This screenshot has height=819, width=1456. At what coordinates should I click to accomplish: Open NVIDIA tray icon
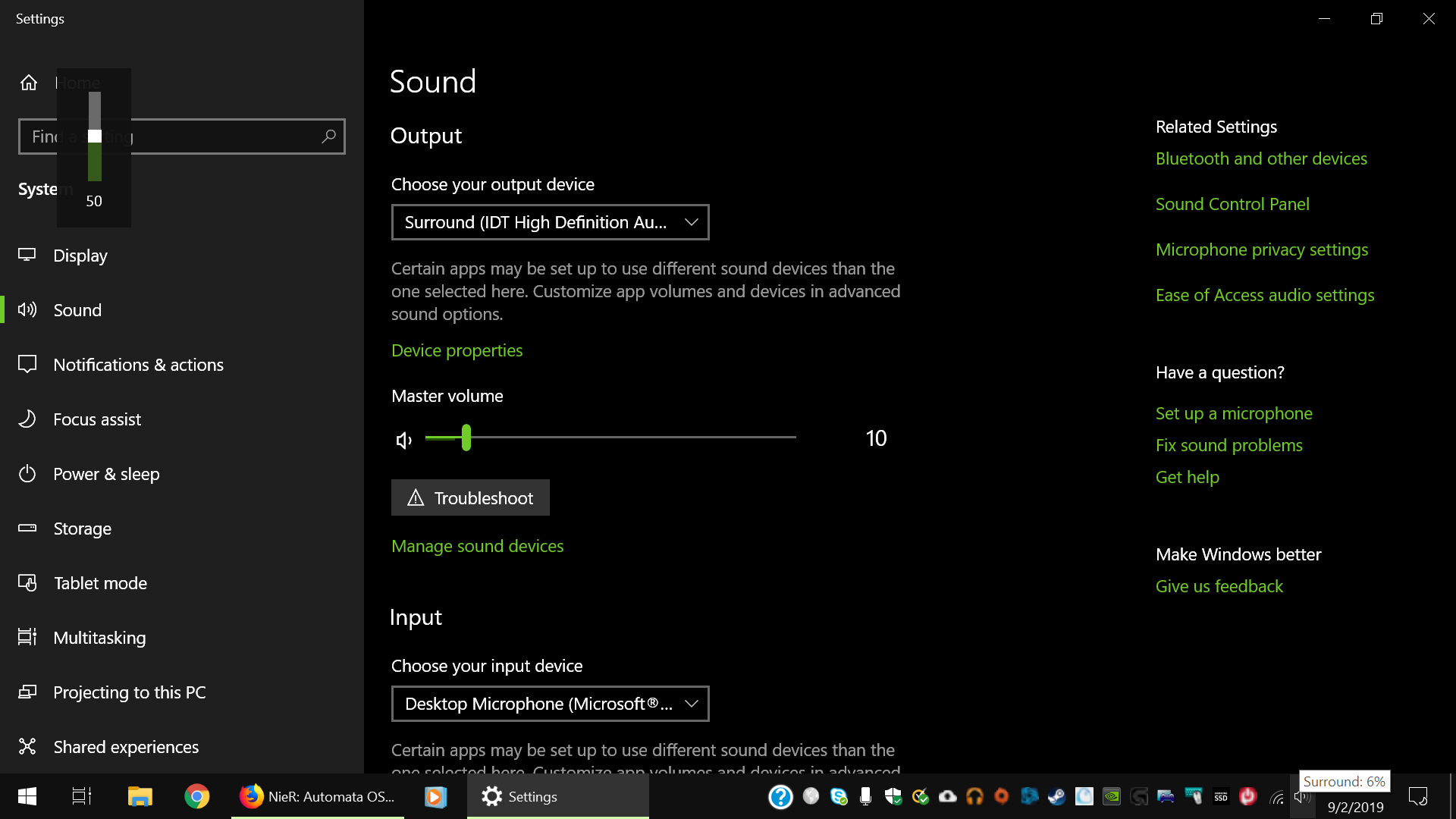click(x=1112, y=796)
